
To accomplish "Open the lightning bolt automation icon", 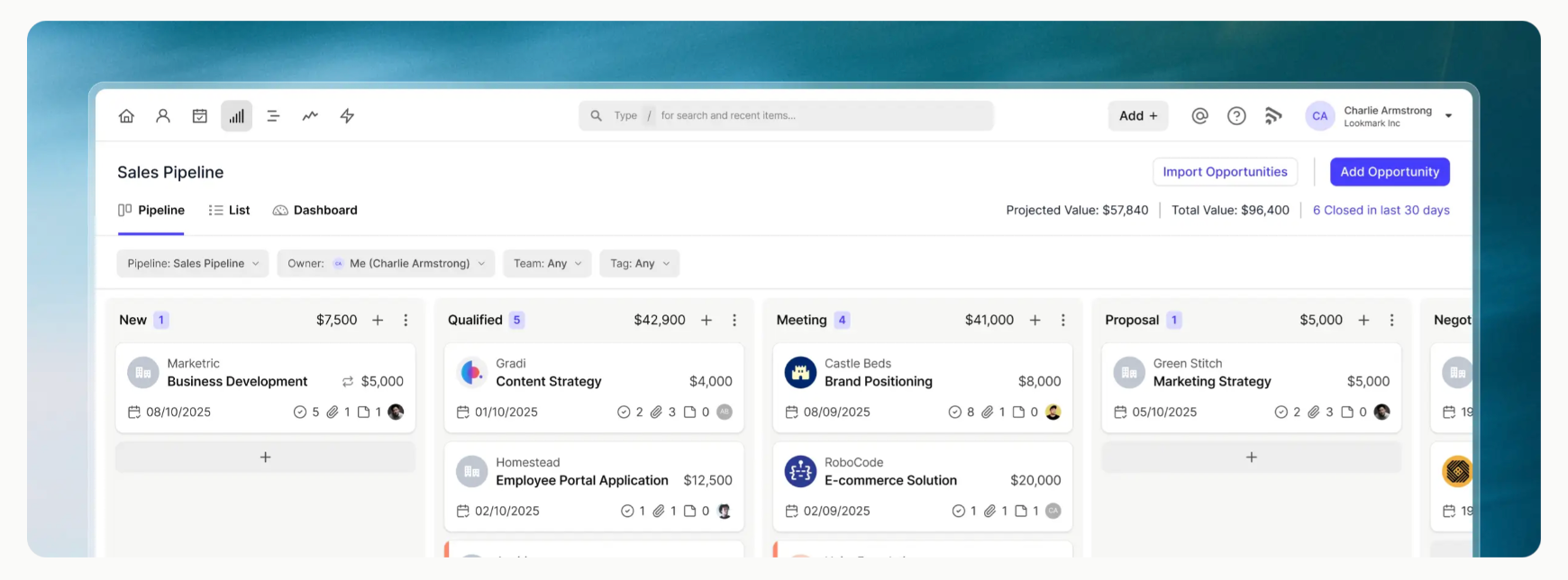I will [x=347, y=116].
